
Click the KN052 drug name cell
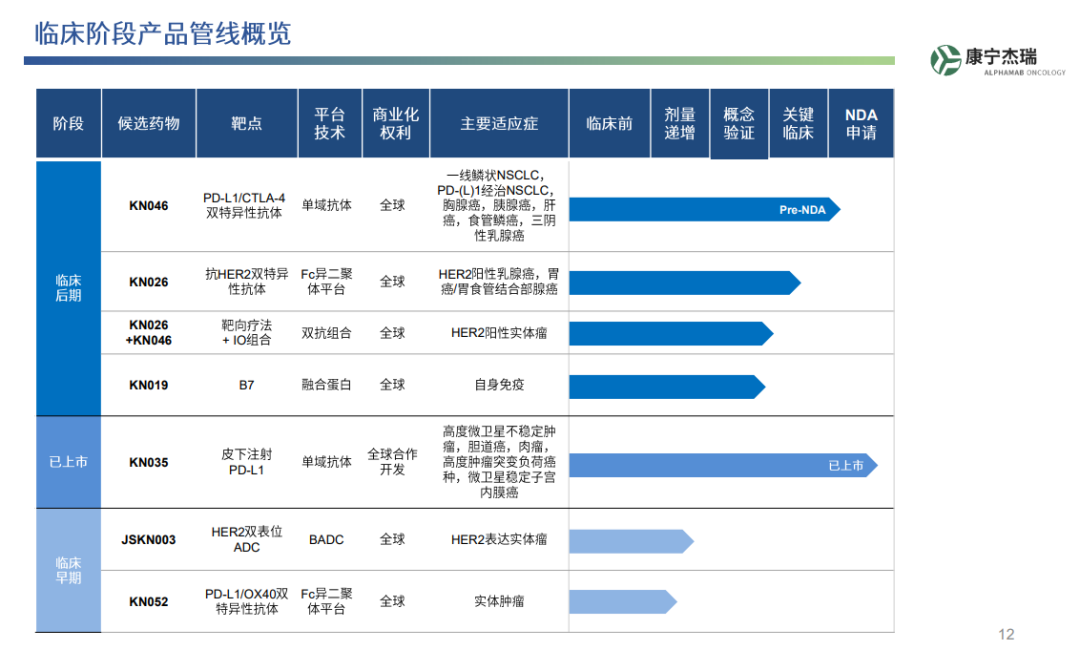149,601
